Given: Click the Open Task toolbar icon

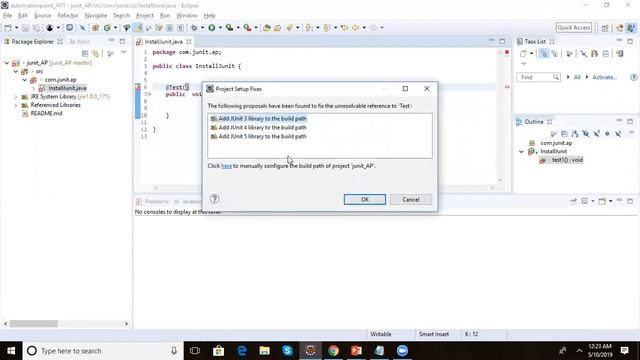Looking at the screenshot, I should coord(278,28).
